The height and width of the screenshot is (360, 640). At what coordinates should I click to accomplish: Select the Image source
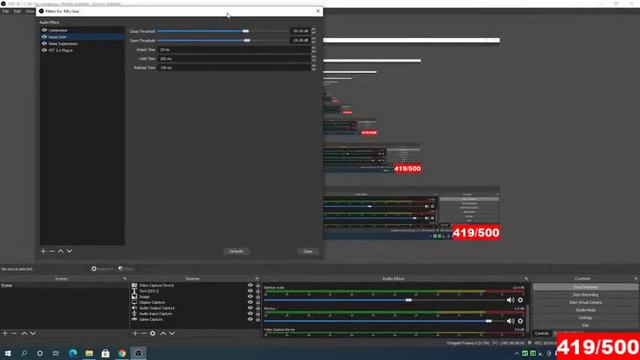[144, 297]
